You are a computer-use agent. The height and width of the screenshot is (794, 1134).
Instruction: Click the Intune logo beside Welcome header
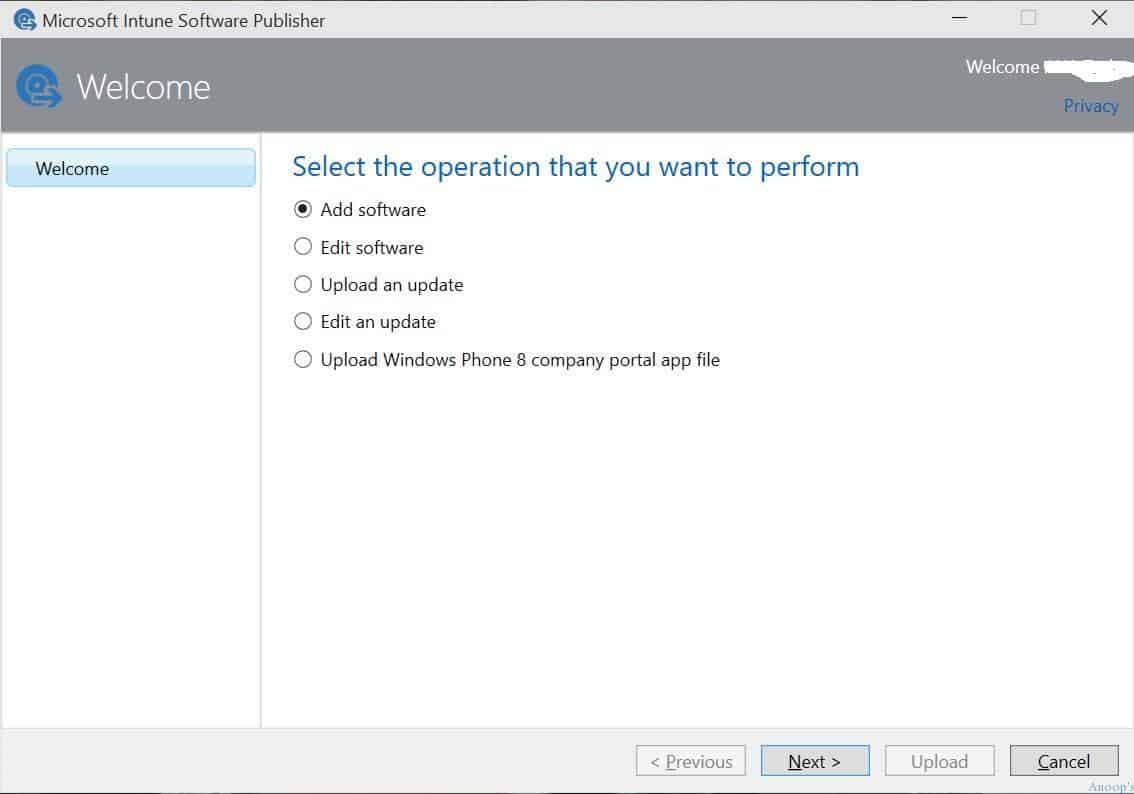[x=39, y=86]
